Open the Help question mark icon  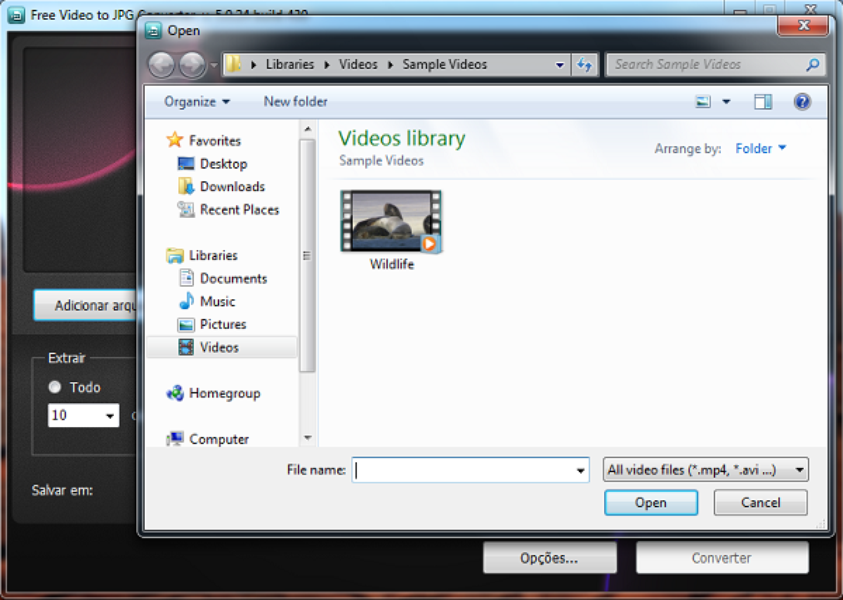tap(801, 102)
